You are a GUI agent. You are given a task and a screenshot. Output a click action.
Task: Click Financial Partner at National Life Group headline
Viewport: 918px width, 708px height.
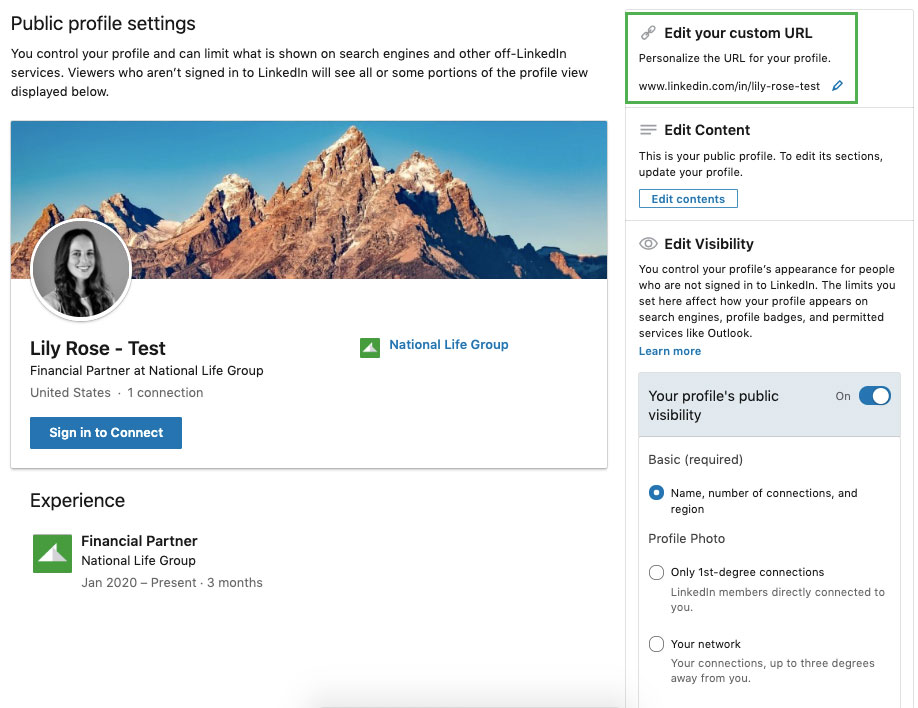pos(147,371)
